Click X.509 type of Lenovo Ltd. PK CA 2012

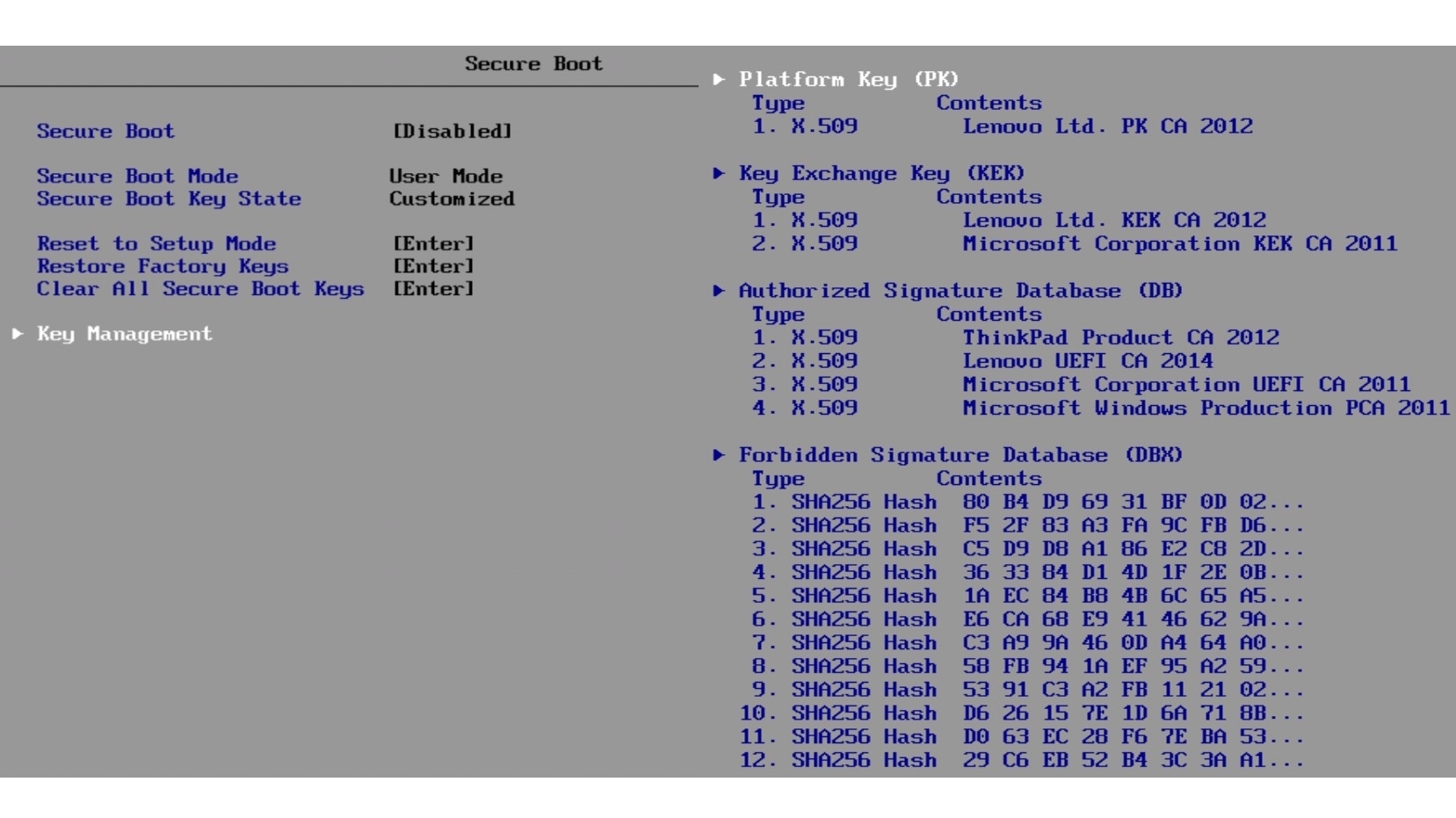[x=824, y=126]
